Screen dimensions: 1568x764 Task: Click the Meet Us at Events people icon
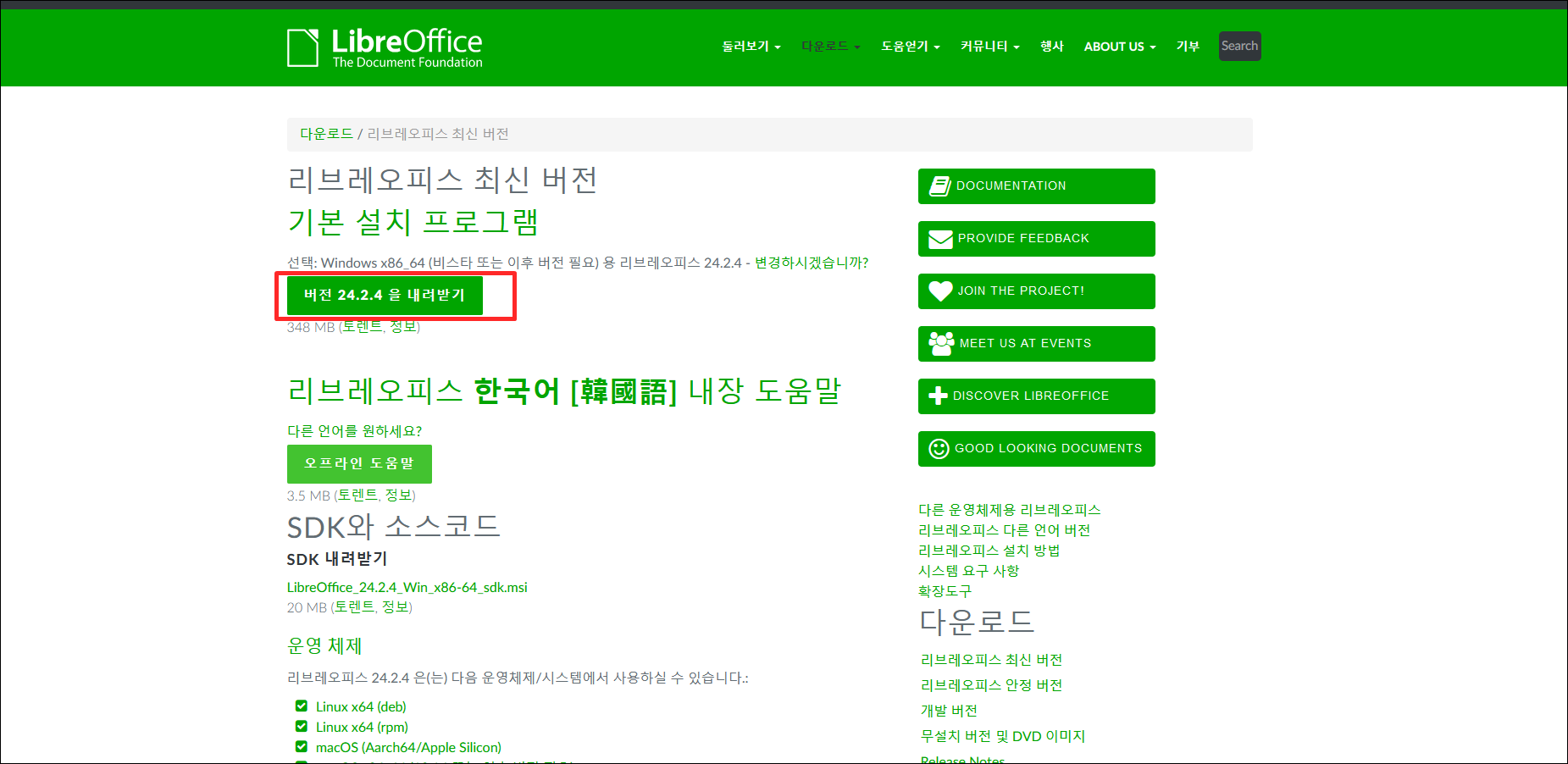point(941,344)
